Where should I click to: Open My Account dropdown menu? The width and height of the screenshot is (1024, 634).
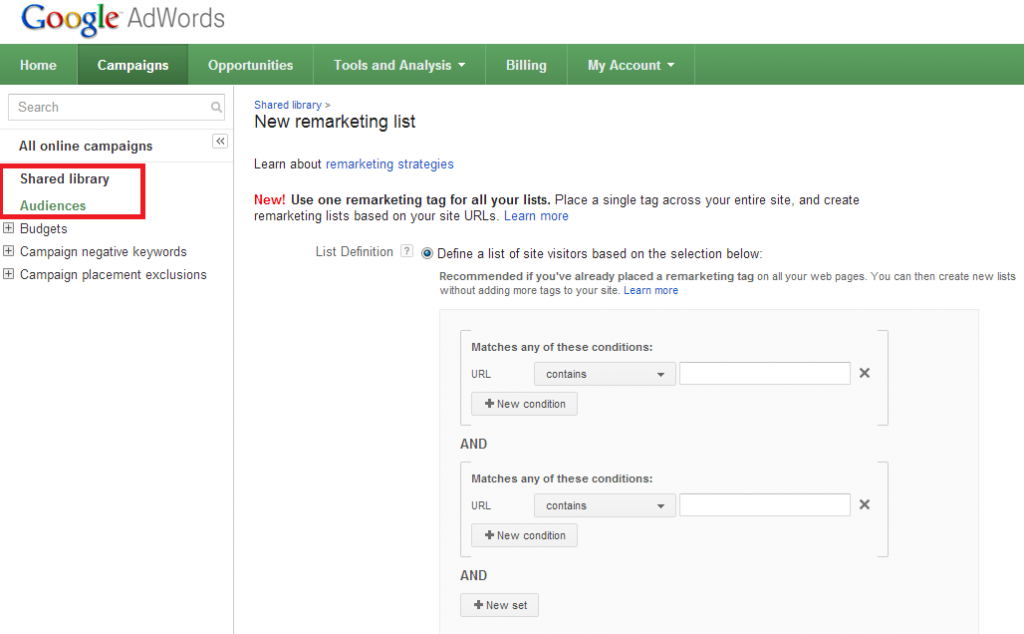631,65
